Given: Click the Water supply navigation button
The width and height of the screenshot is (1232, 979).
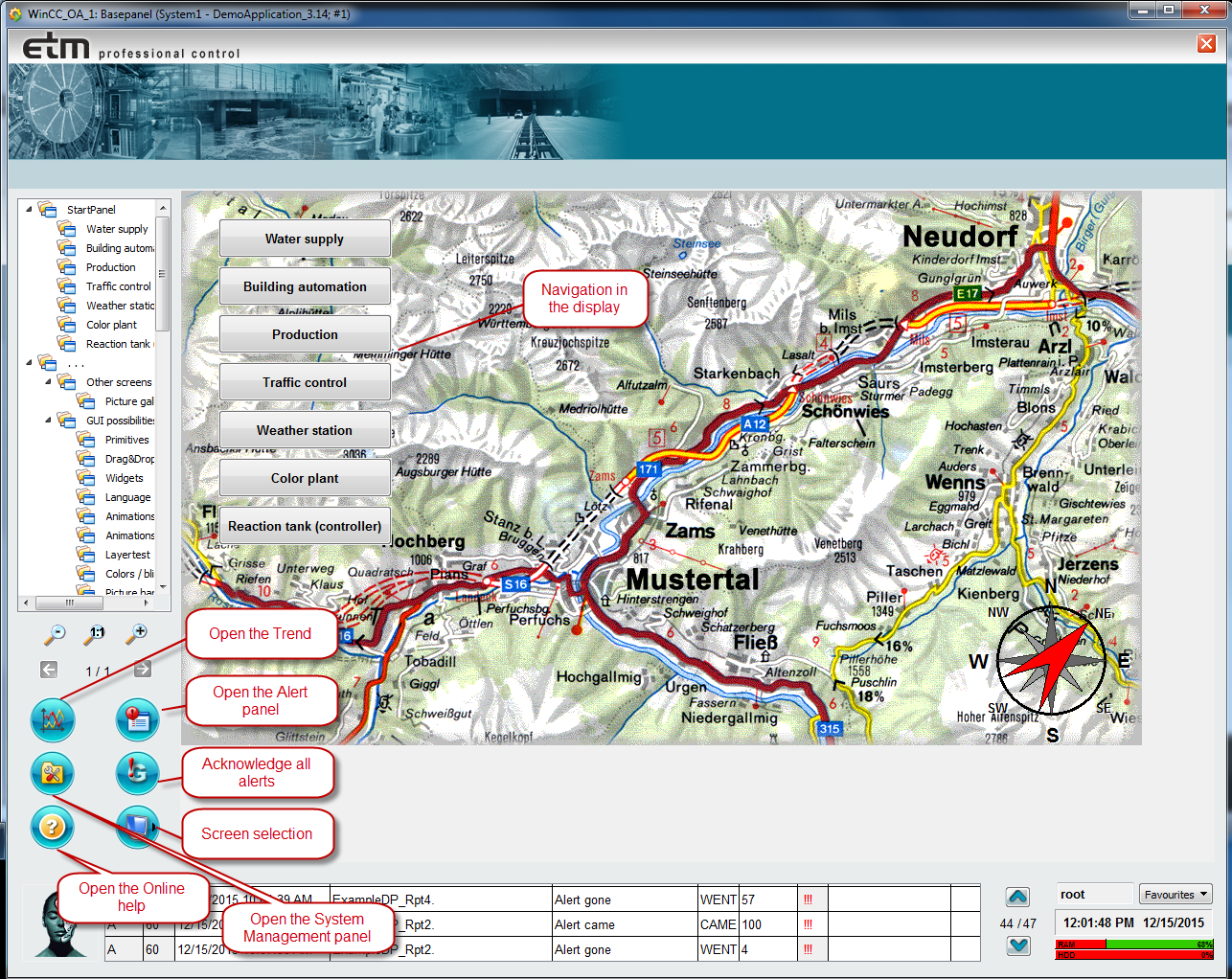Looking at the screenshot, I should coord(305,239).
